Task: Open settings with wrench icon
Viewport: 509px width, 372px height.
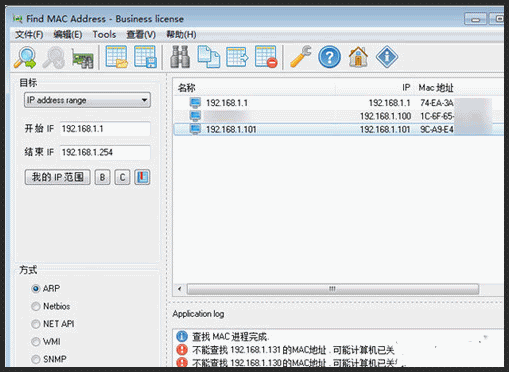Action: click(301, 57)
